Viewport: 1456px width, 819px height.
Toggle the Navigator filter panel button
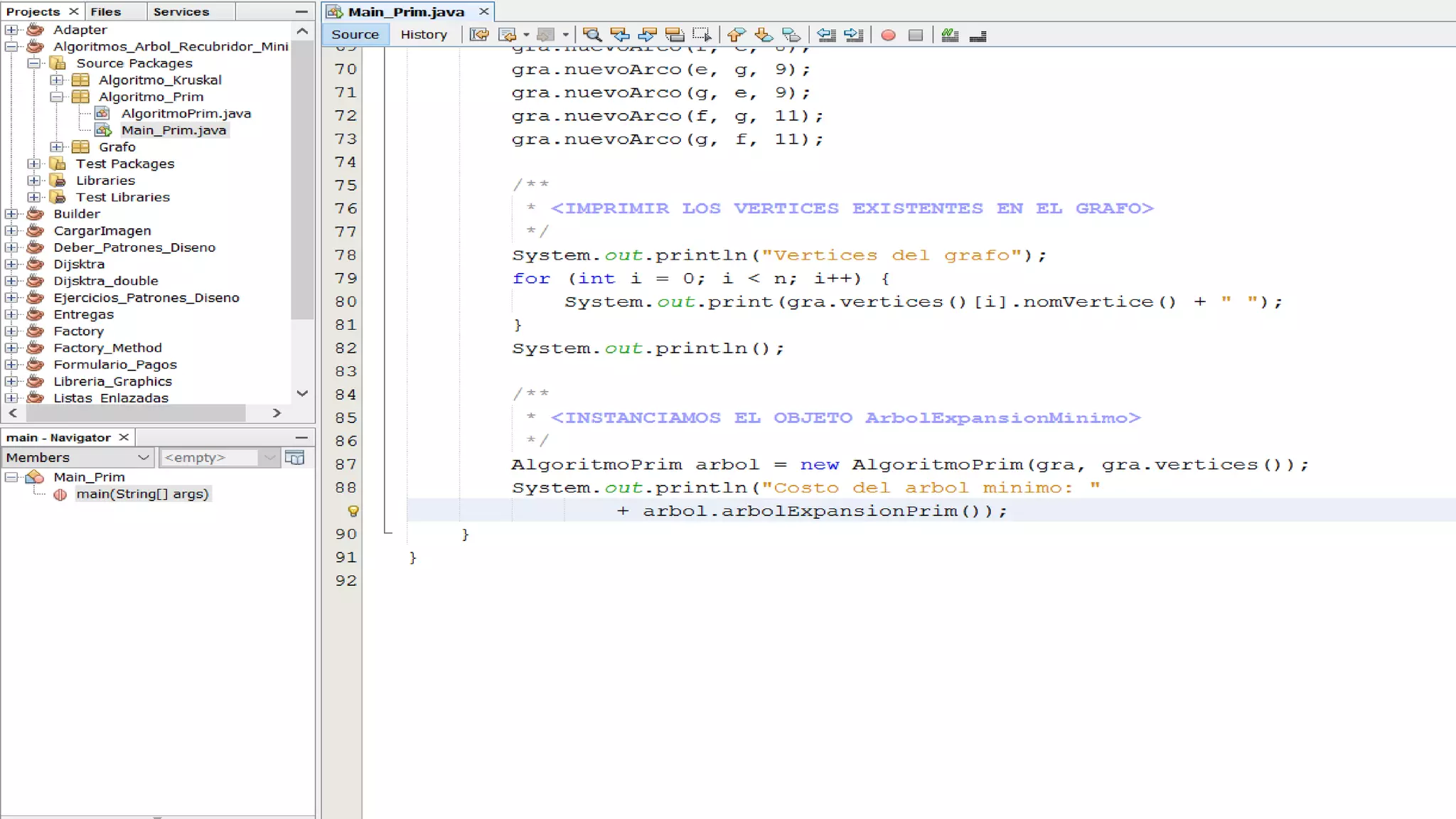294,457
